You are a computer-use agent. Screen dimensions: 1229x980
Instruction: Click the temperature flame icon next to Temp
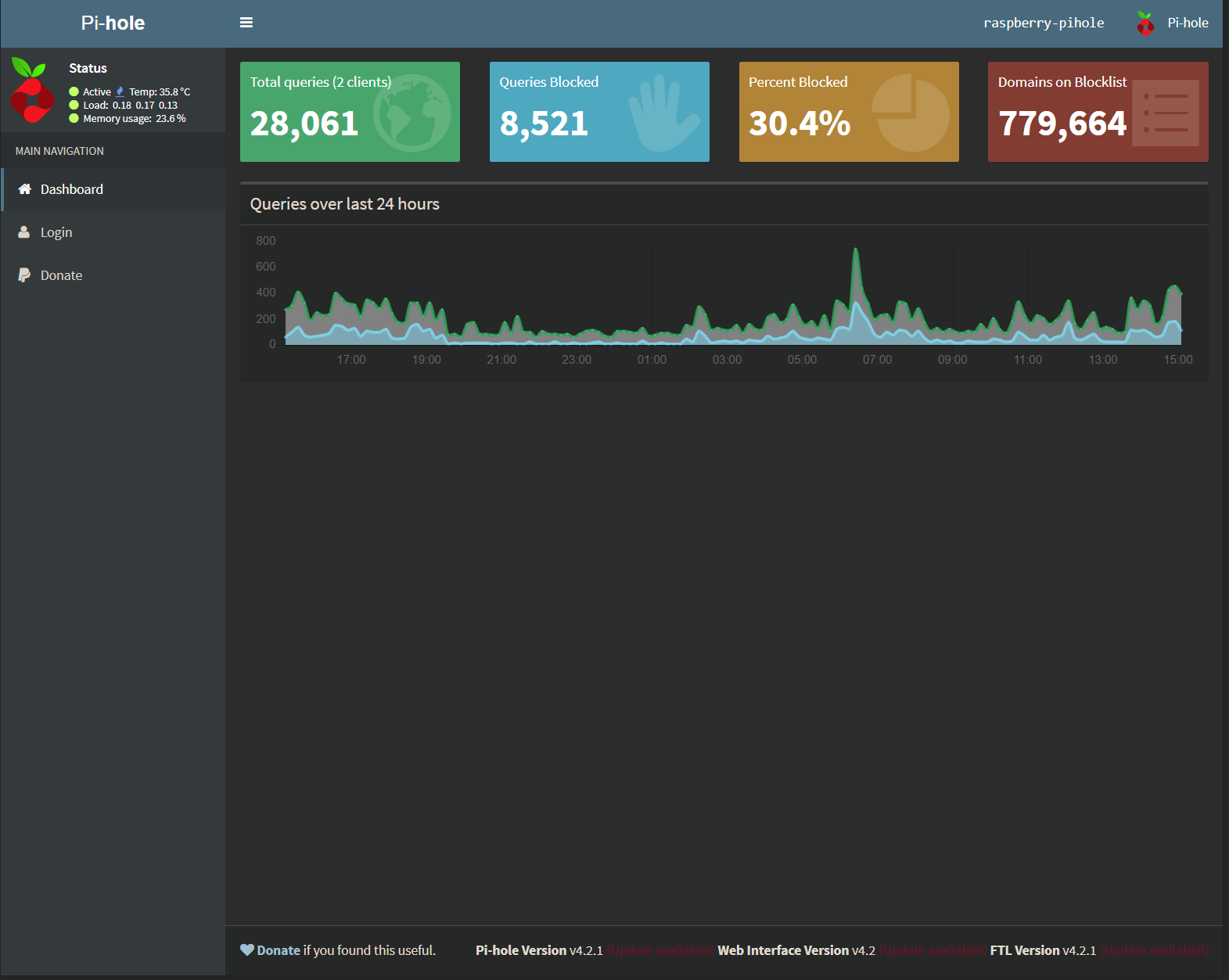[120, 92]
